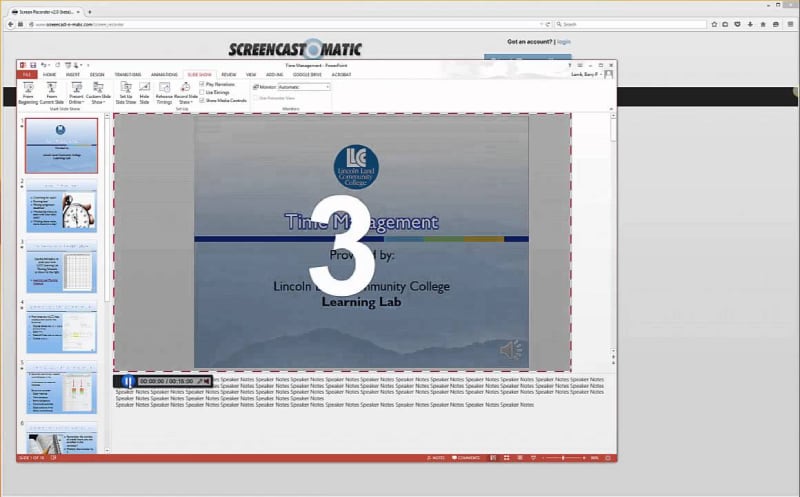Viewport: 800px width, 497px height.
Task: Open Ribbon Display Options in PowerPoint
Action: point(580,65)
